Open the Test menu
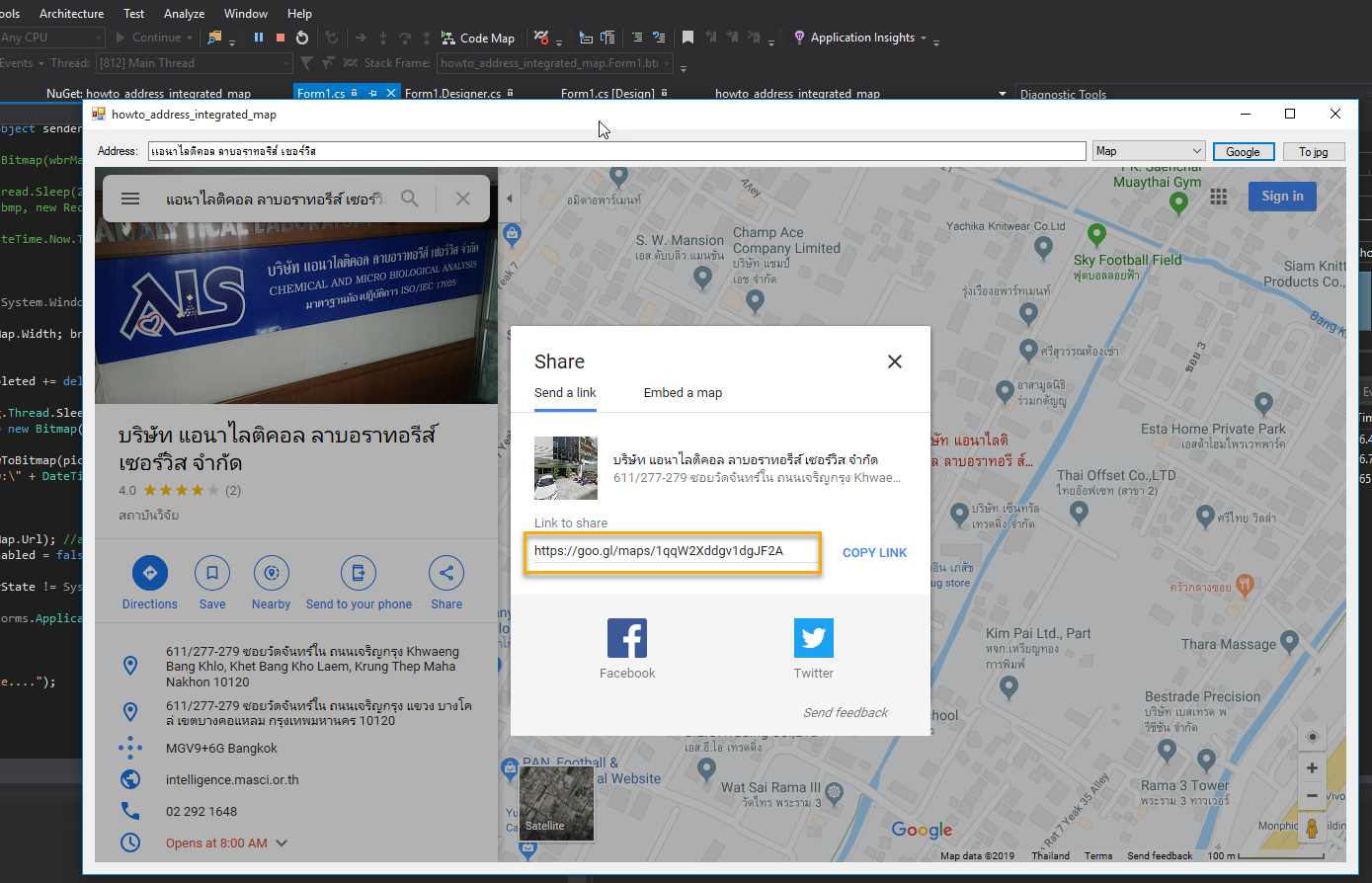 tap(134, 14)
